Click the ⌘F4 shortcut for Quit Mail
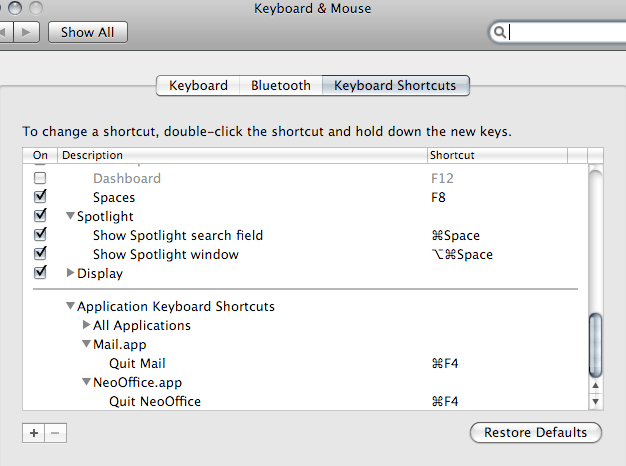Viewport: 626px width, 466px height. (445, 363)
